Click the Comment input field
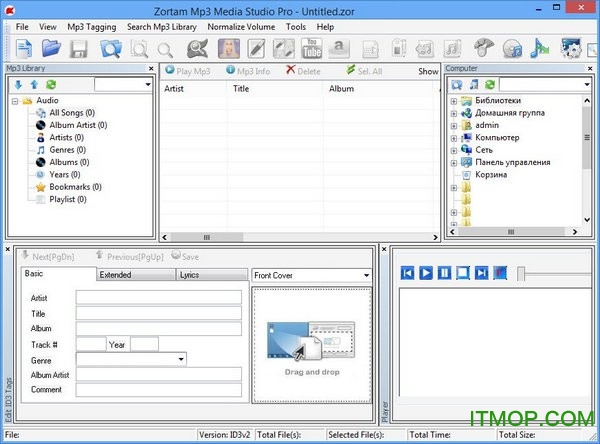Viewport: 600px width, 444px height. click(158, 390)
